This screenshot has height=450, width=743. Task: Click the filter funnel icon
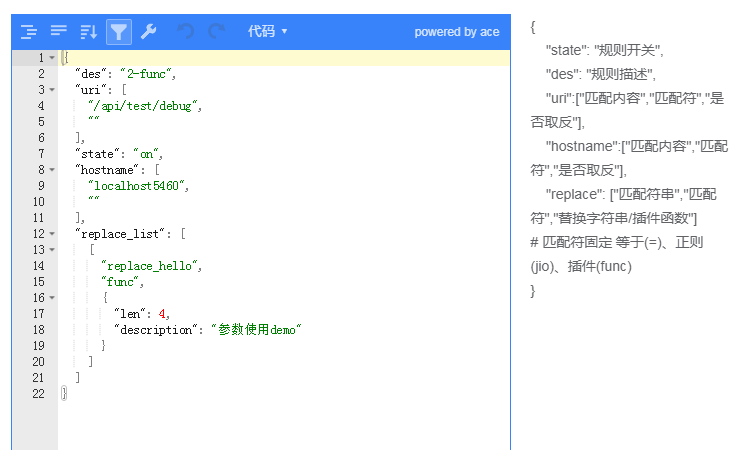118,32
